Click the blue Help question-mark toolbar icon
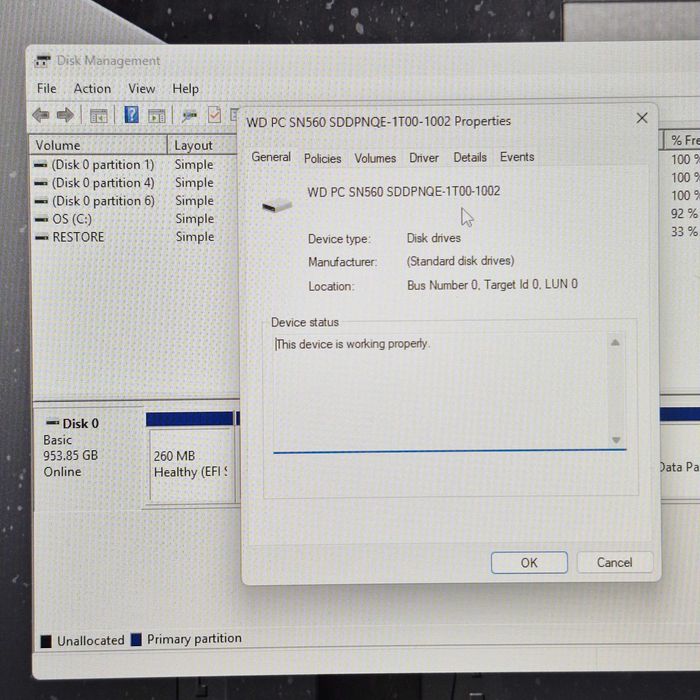Screen dimensions: 700x700 (131, 115)
